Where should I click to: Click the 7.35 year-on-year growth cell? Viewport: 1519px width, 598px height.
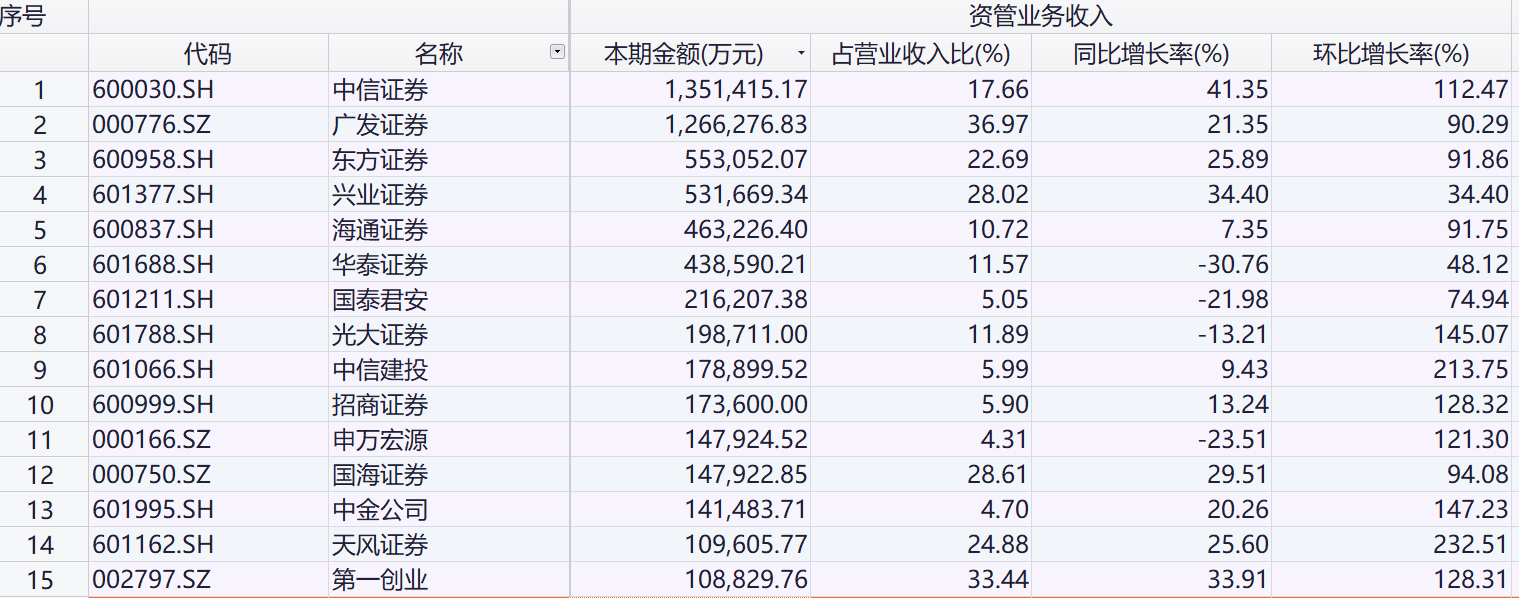(x=1151, y=230)
